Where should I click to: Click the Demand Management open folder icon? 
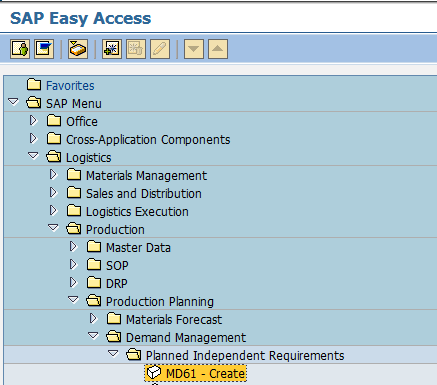[114, 337]
